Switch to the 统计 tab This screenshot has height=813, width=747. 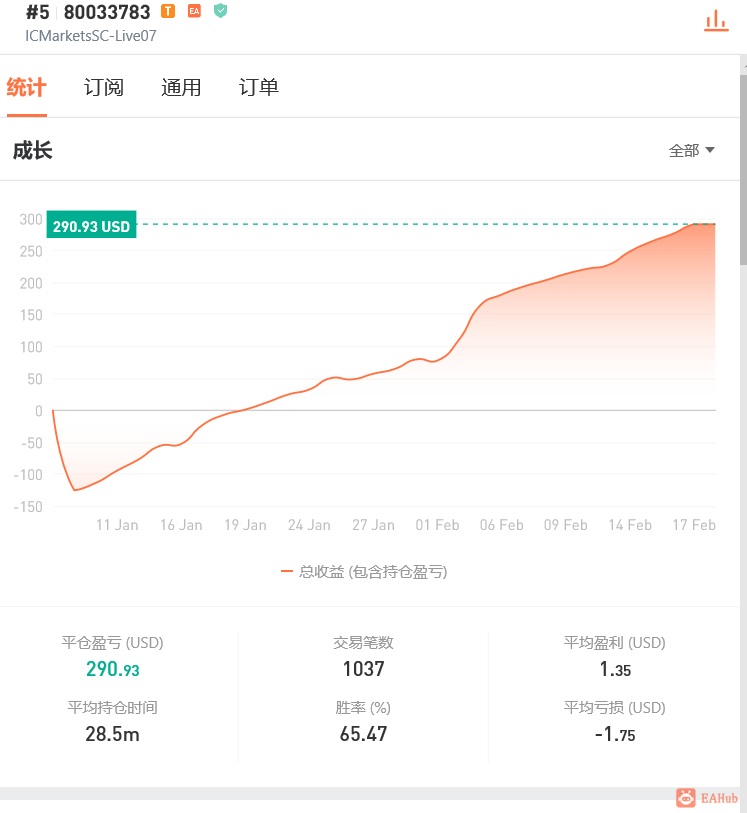point(26,87)
